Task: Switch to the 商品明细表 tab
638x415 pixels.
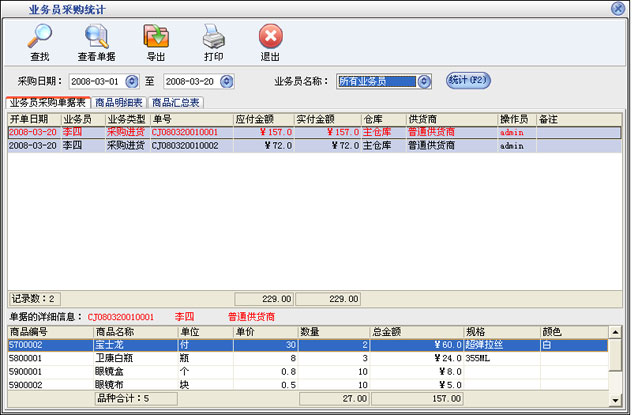Action: (x=118, y=102)
